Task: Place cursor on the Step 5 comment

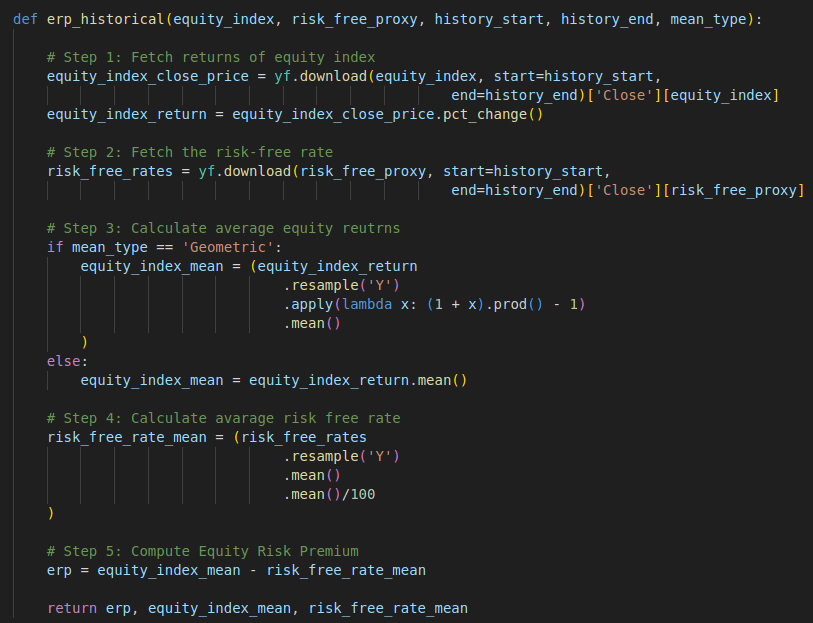Action: (202, 551)
